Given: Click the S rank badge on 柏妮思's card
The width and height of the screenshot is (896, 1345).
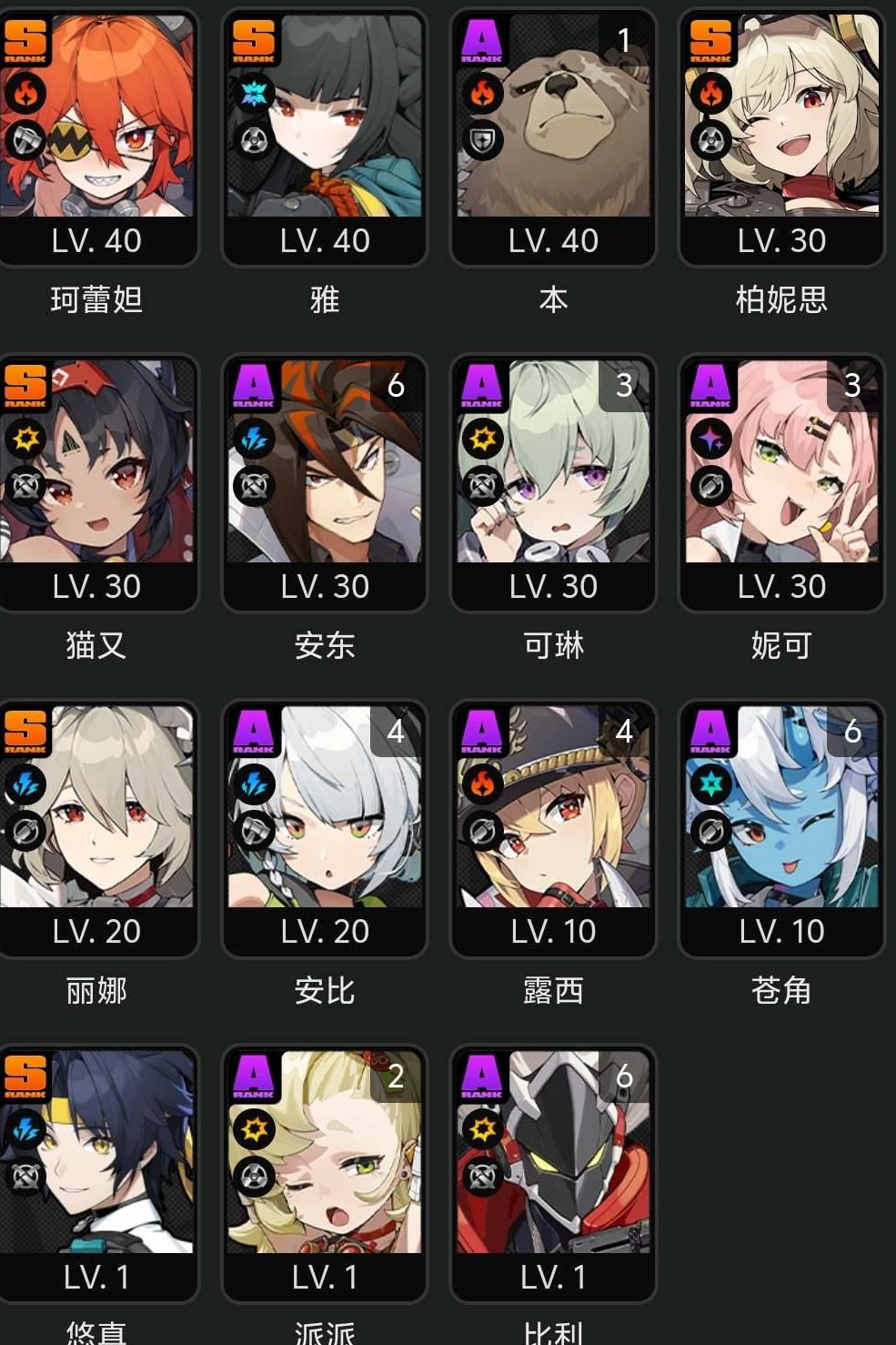Looking at the screenshot, I should (x=710, y=40).
